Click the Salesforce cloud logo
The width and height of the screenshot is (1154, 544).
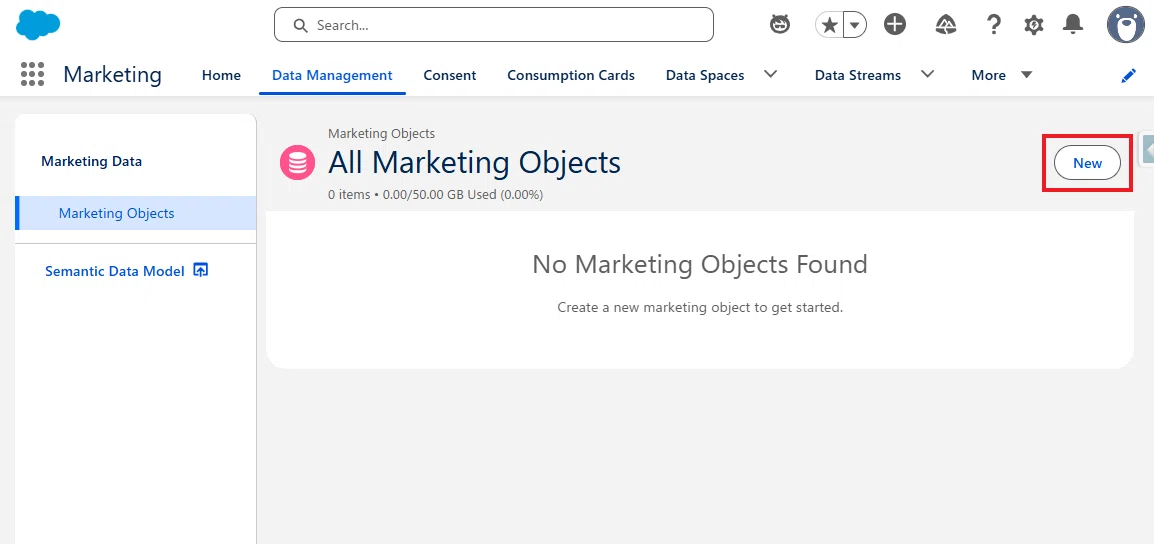tap(38, 25)
